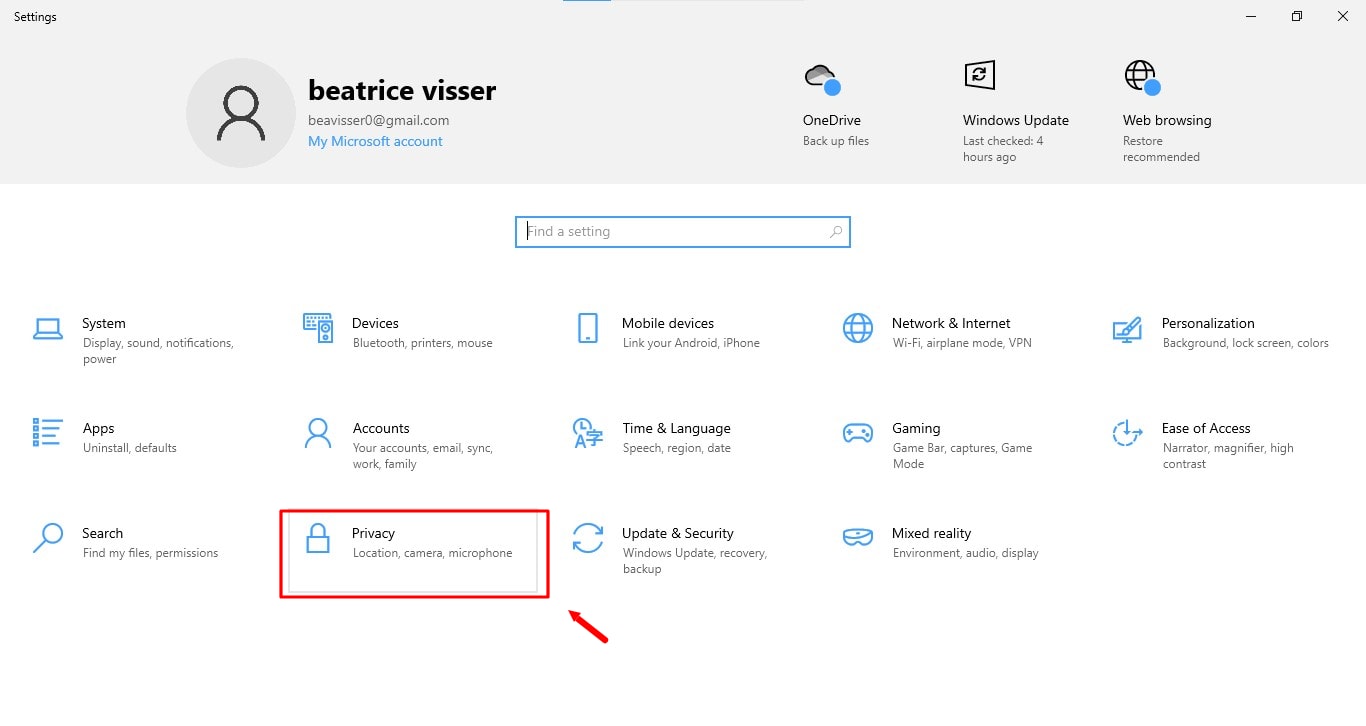The width and height of the screenshot is (1366, 726).
Task: Click the beavisser0@gmail.com email text
Action: click(379, 120)
